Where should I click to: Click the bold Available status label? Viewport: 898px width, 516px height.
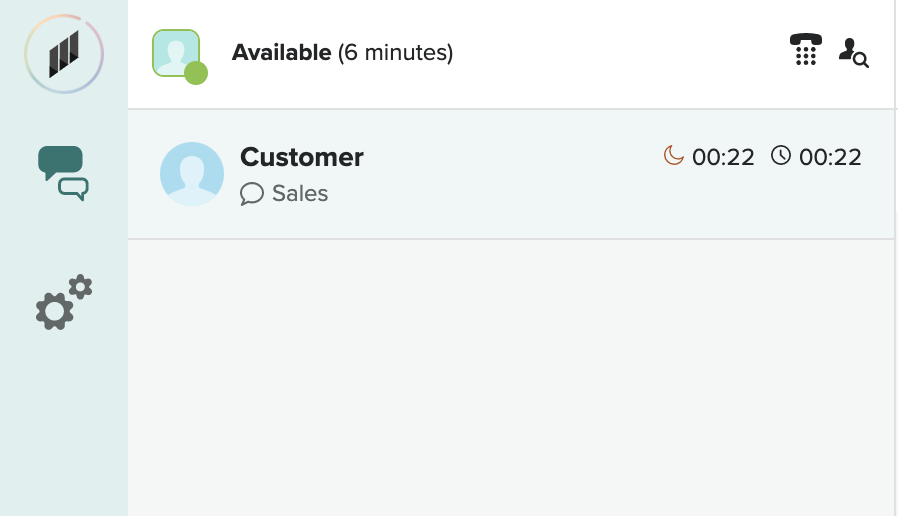click(x=281, y=53)
